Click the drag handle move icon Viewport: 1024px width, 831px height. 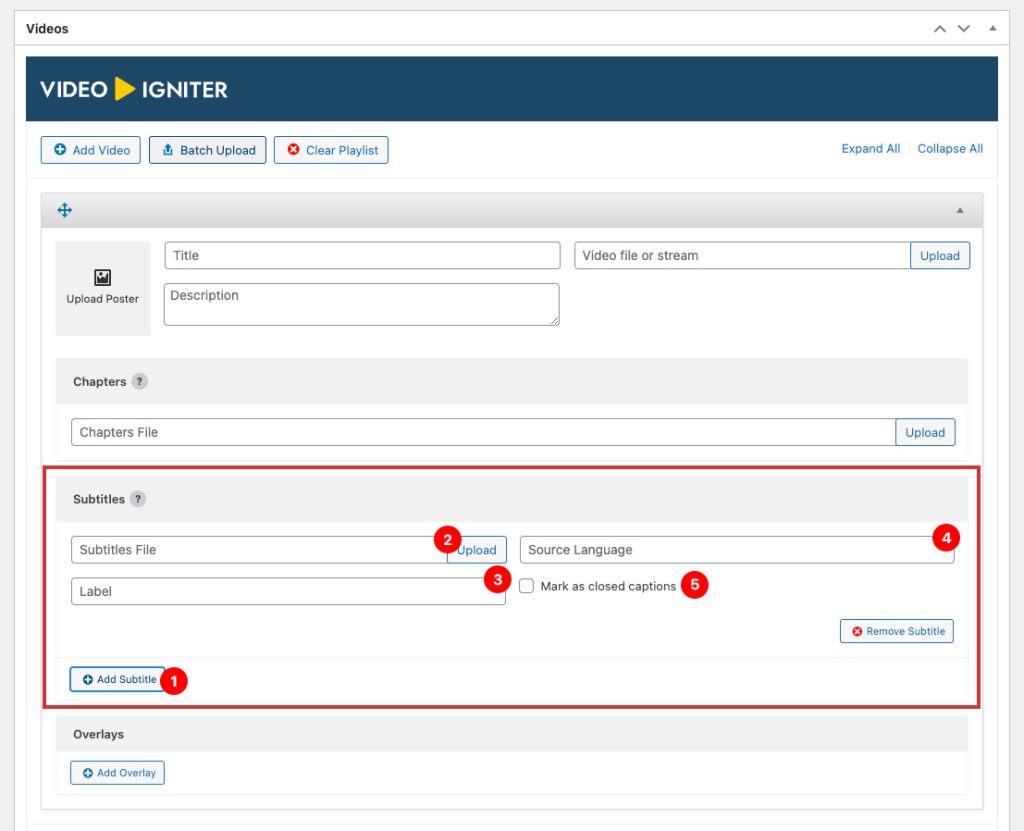[65, 210]
